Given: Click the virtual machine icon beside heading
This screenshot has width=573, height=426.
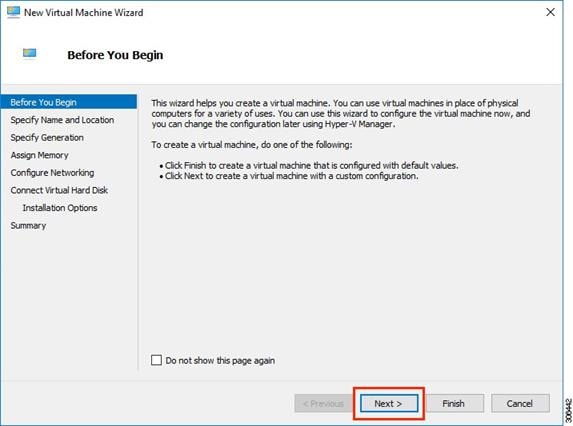Looking at the screenshot, I should [x=30, y=53].
